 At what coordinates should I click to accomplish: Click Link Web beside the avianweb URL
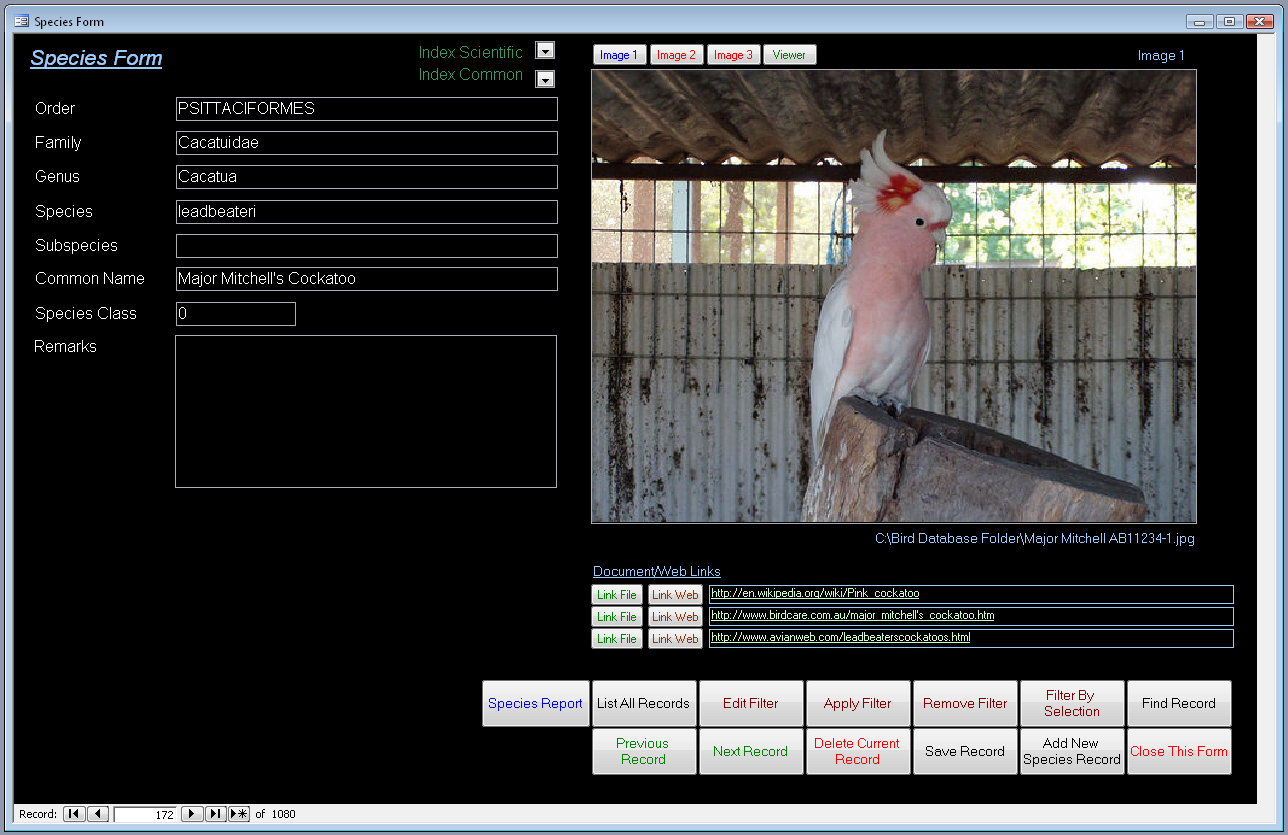pyautogui.click(x=675, y=638)
